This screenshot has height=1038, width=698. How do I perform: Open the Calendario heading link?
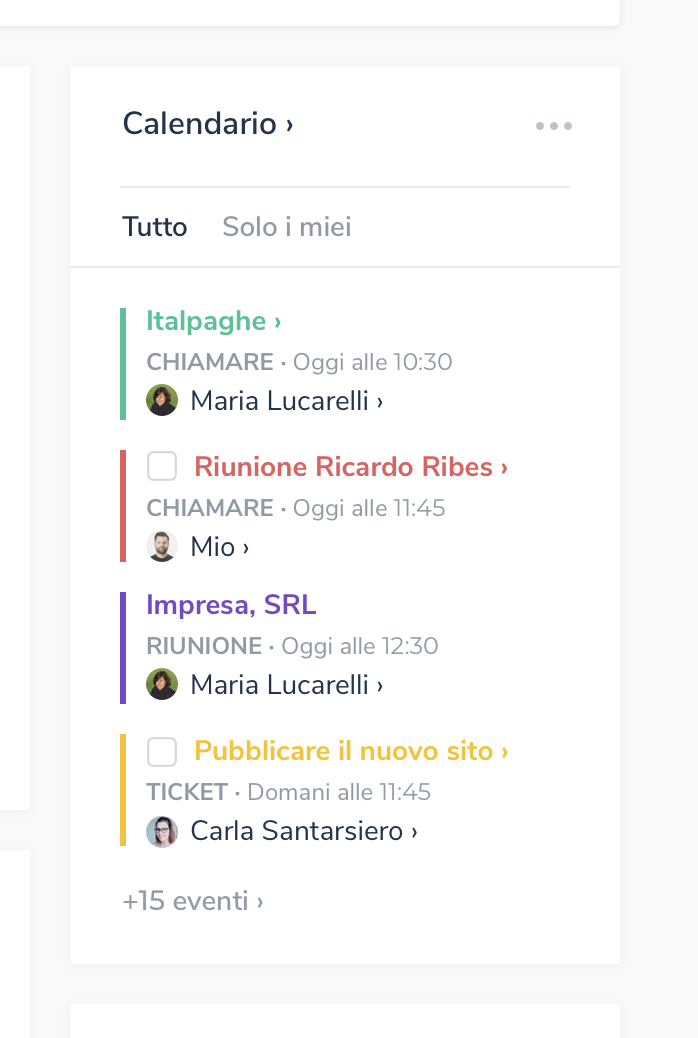pos(208,124)
